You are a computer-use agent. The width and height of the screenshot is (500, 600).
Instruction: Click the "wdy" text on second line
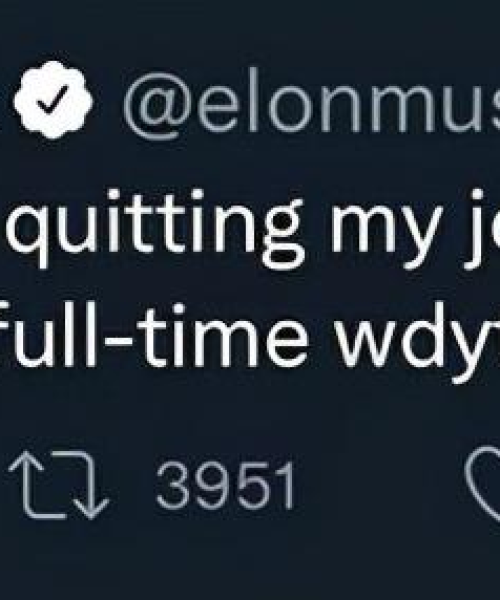(419, 342)
